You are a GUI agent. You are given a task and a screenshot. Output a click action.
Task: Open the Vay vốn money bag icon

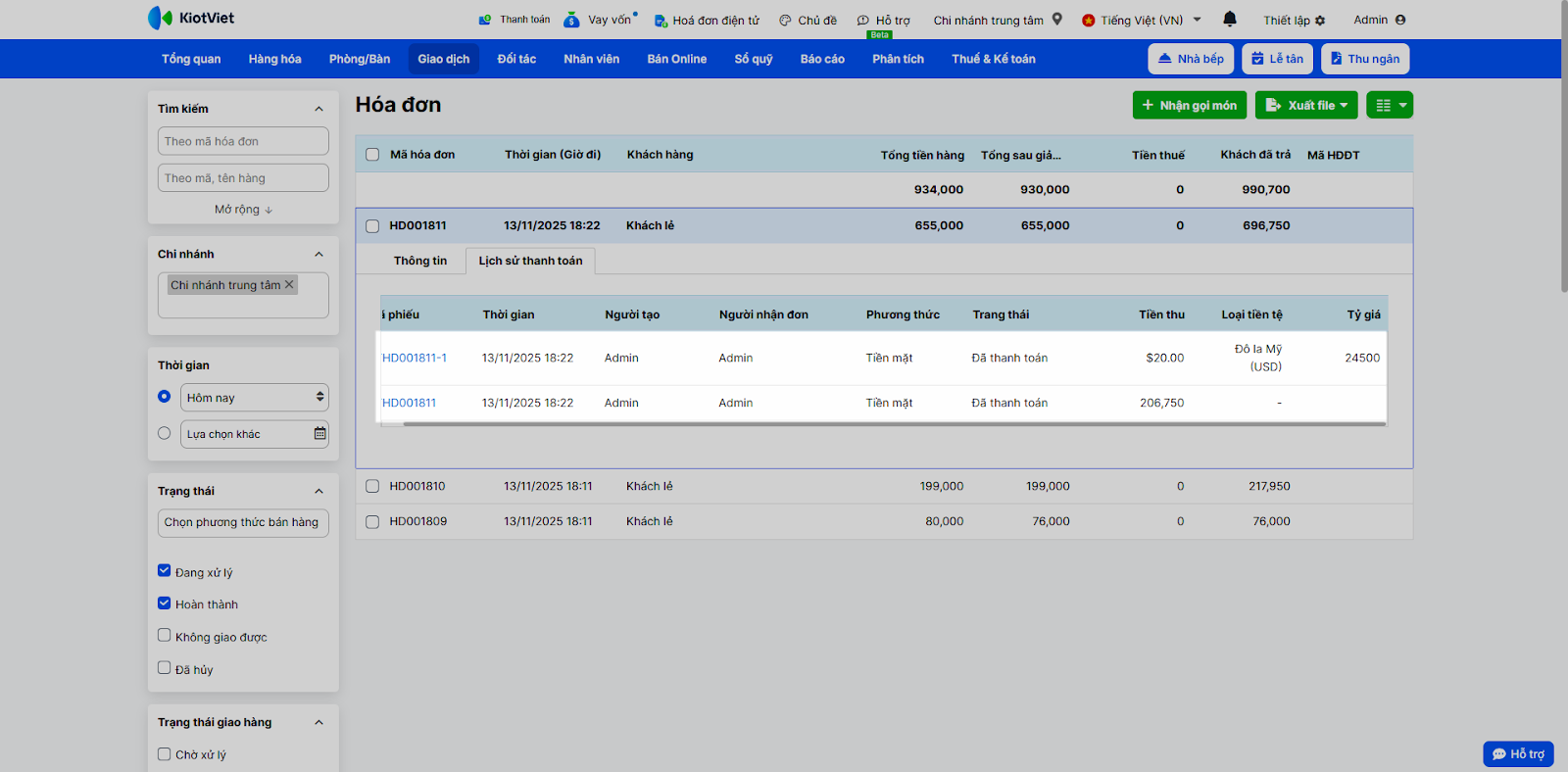tap(571, 20)
